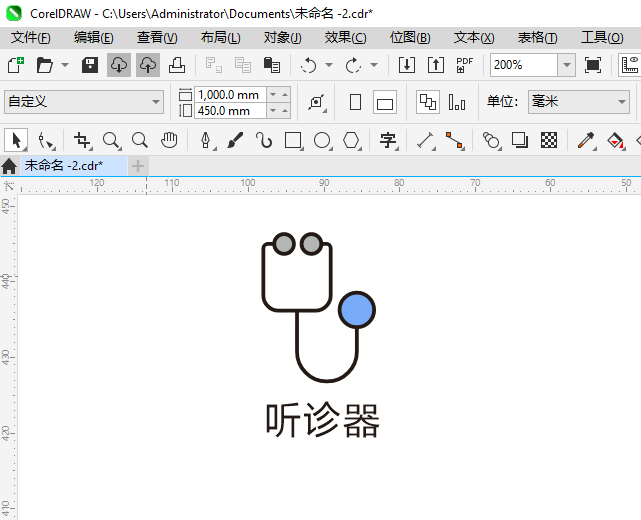Select the Transparency checkerboard tool
The width and height of the screenshot is (641, 520).
549,140
